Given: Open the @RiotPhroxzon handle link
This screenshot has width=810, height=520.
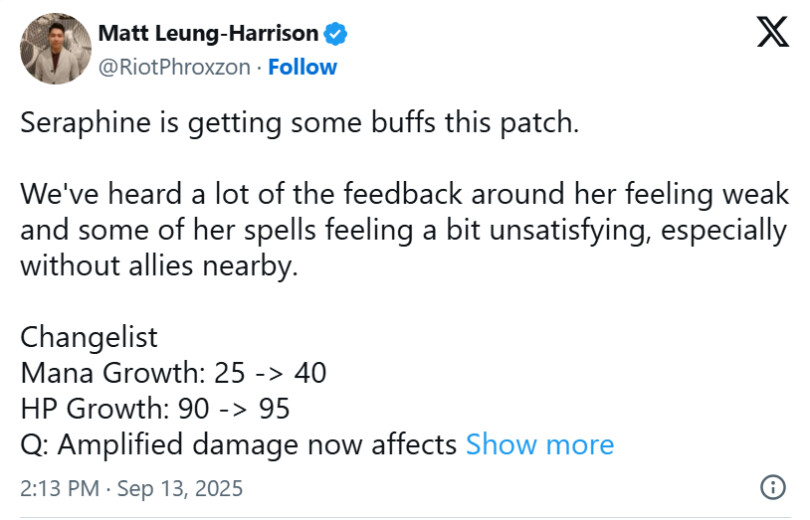Looking at the screenshot, I should coord(174,67).
